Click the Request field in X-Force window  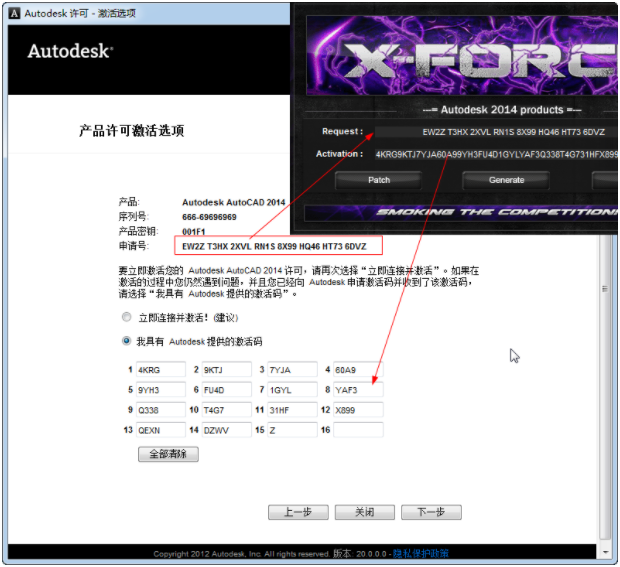tap(496, 132)
